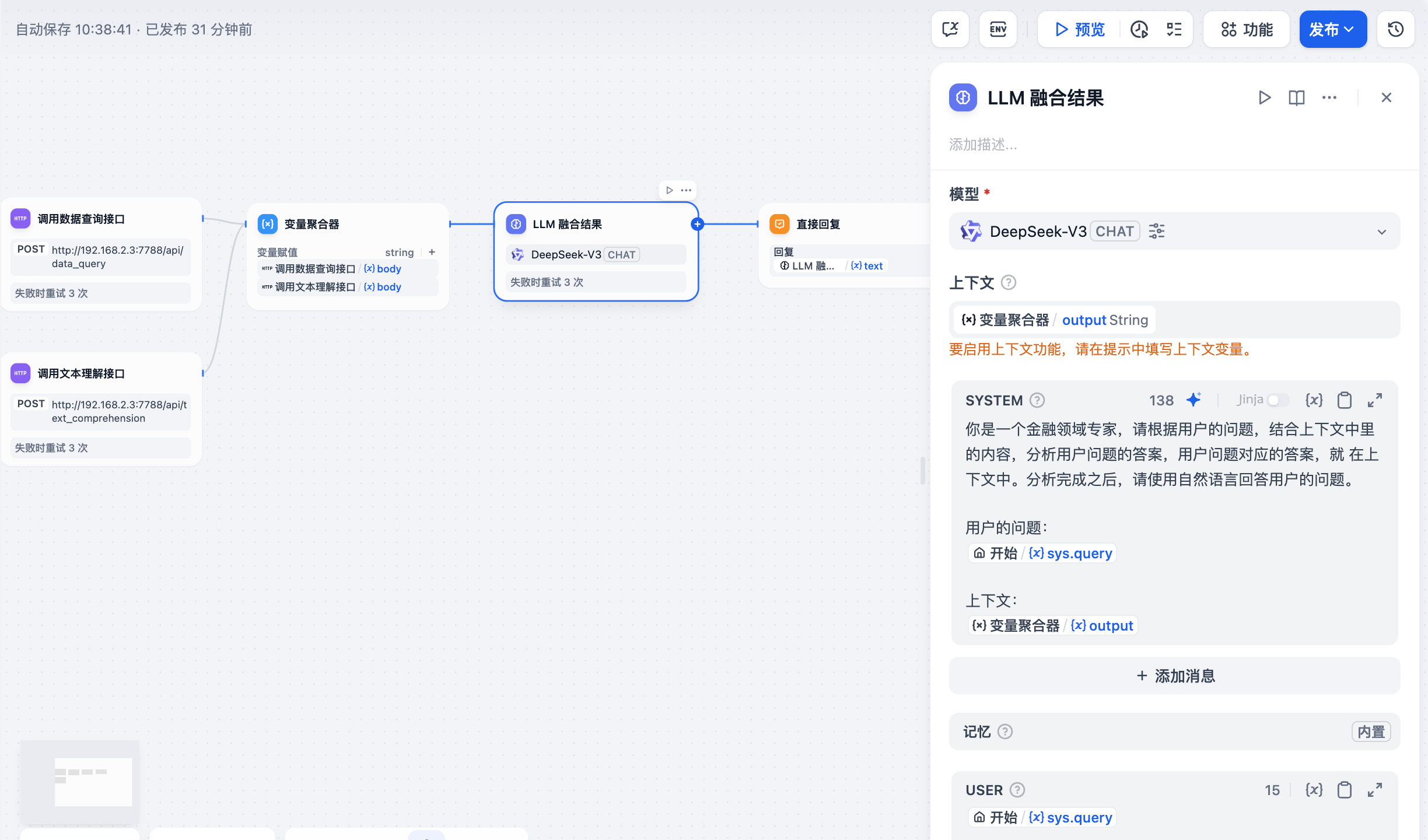
Task: Click the 内置 memory toggle badge
Action: (1371, 731)
